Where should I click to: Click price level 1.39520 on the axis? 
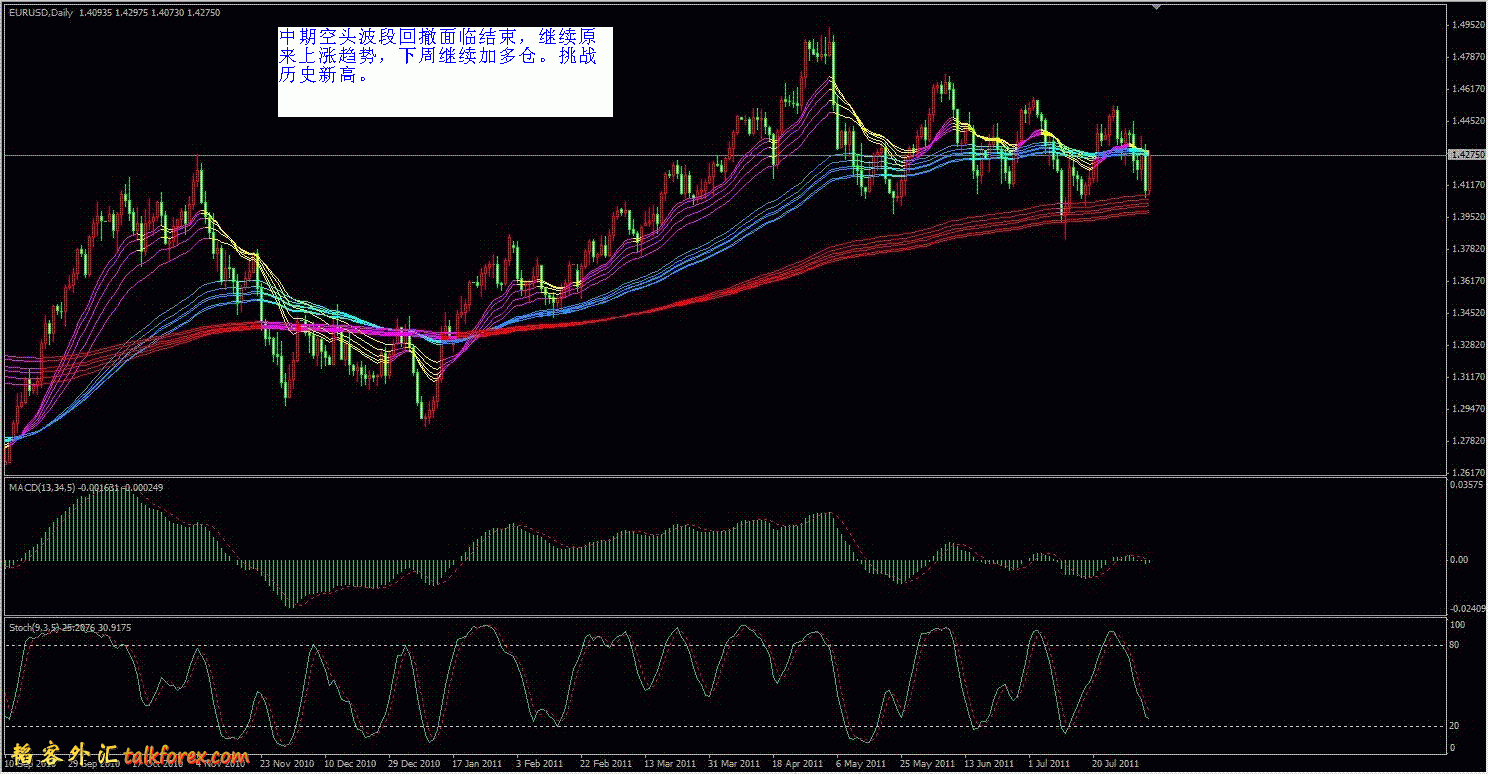pyautogui.click(x=1467, y=216)
